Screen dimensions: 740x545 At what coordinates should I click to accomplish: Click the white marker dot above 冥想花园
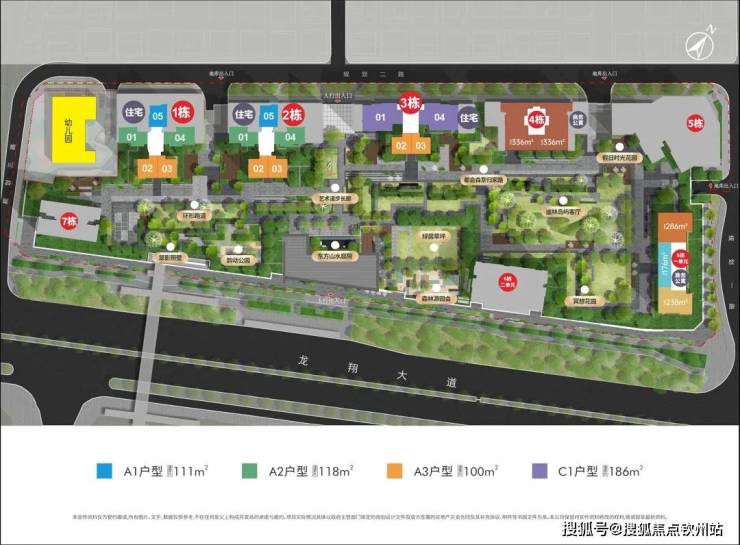[585, 289]
